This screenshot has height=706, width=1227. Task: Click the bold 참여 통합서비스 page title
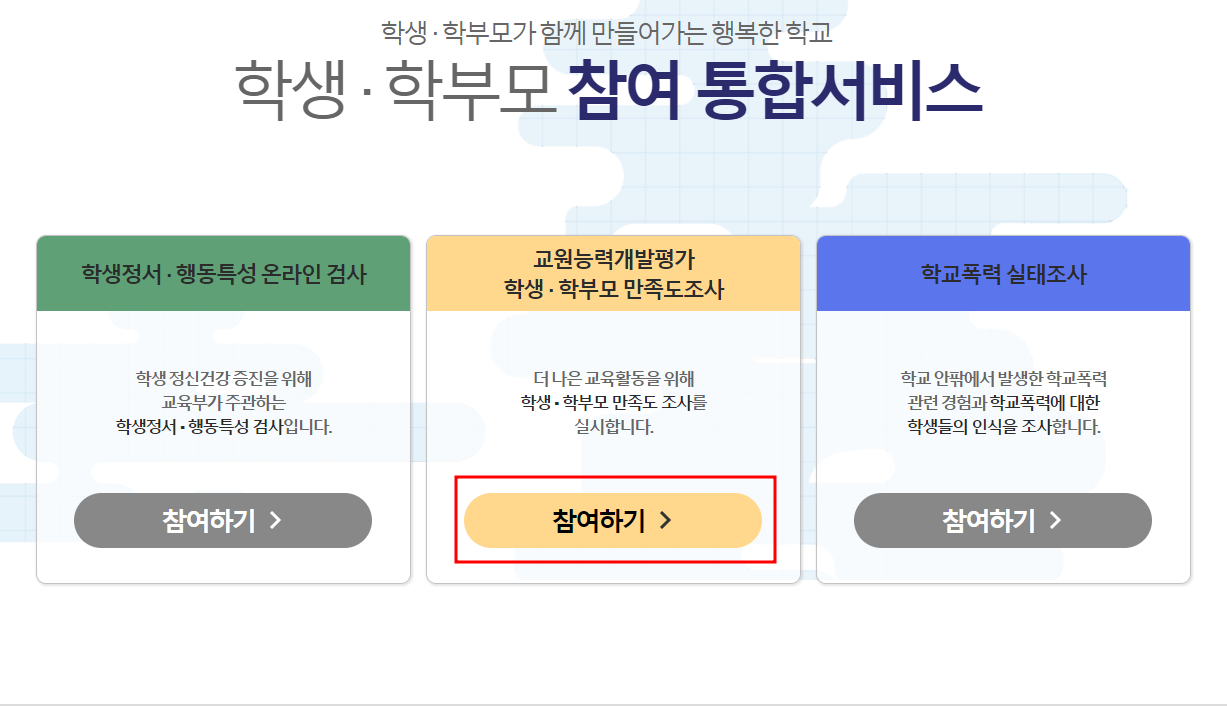pyautogui.click(x=775, y=90)
